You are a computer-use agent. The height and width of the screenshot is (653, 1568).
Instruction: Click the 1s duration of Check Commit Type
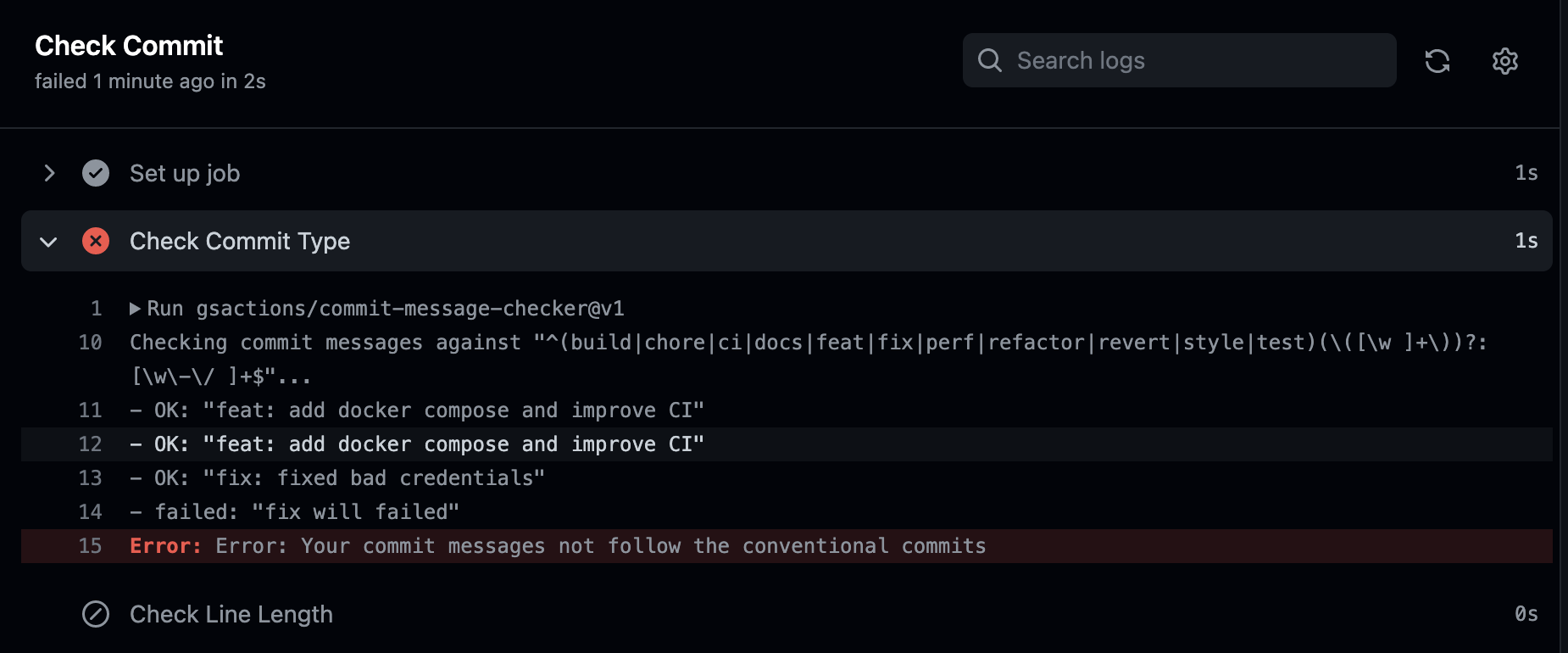click(x=1526, y=241)
